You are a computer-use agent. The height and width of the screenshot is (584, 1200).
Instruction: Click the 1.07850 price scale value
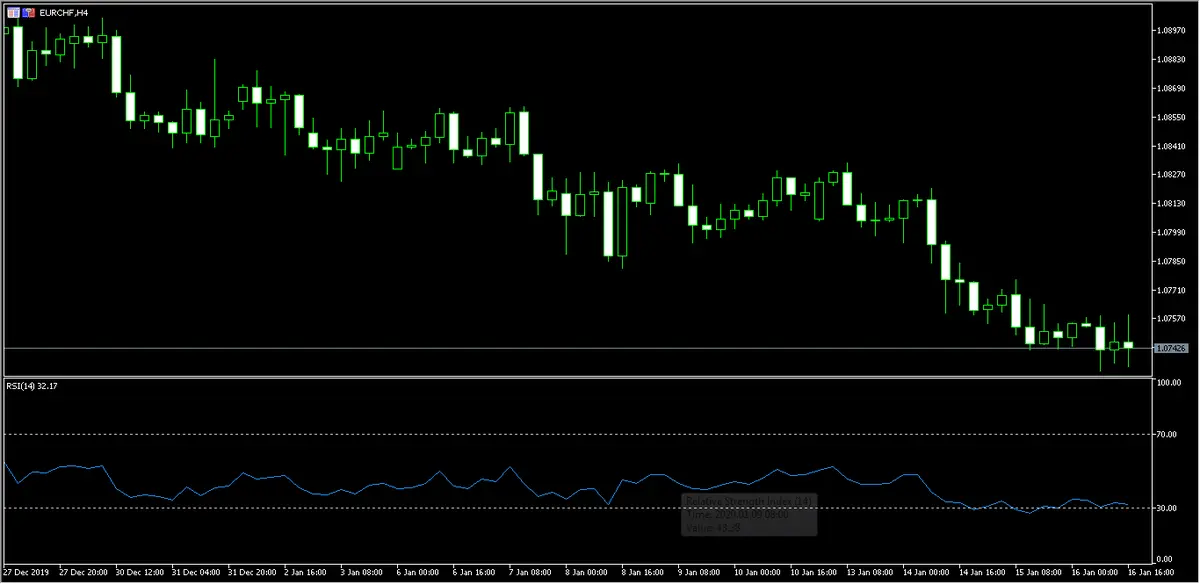1170,261
